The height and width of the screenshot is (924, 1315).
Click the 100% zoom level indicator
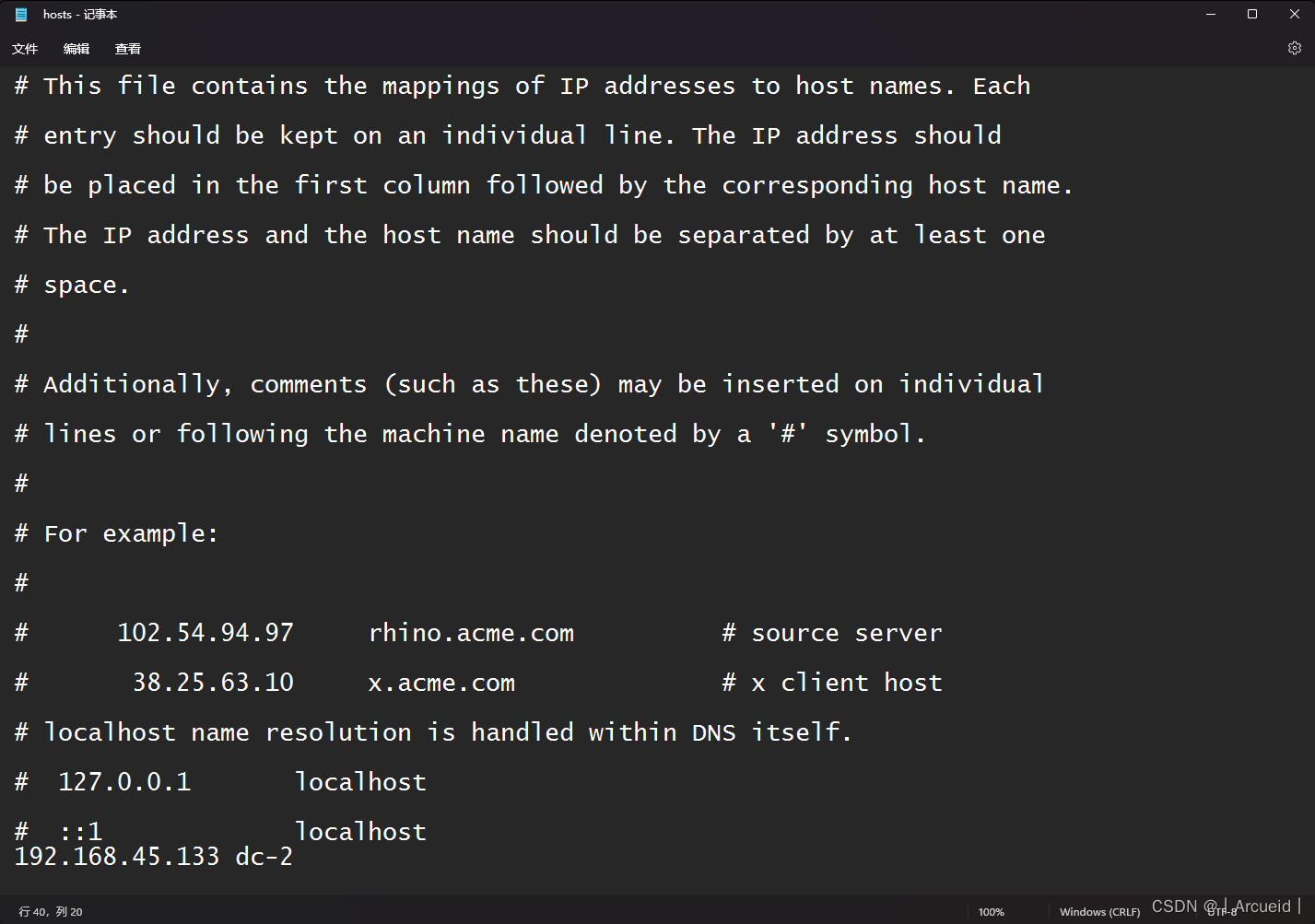point(992,912)
